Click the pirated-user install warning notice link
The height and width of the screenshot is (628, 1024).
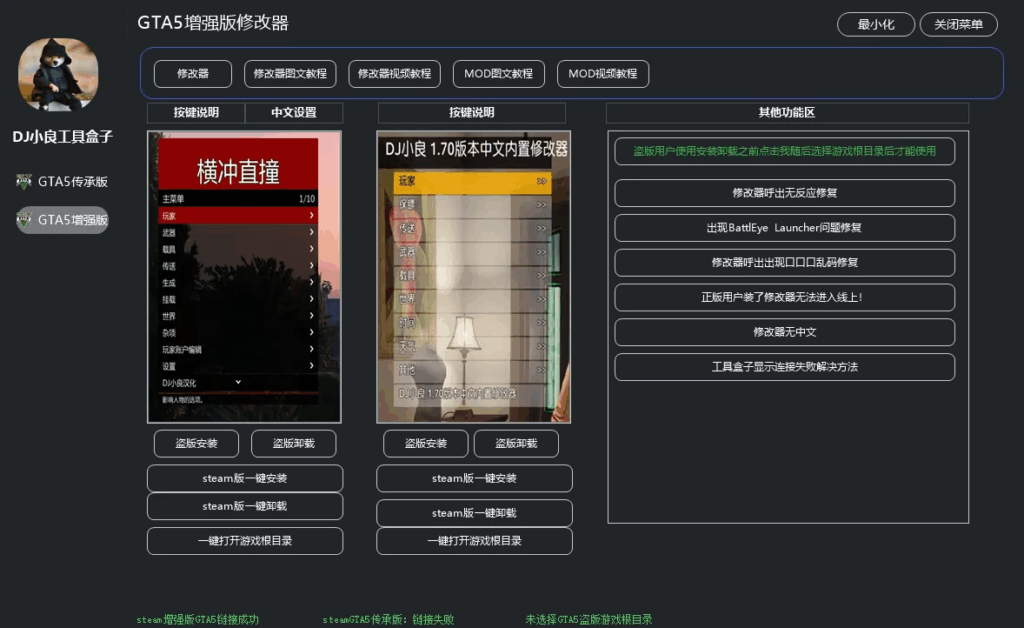click(784, 152)
